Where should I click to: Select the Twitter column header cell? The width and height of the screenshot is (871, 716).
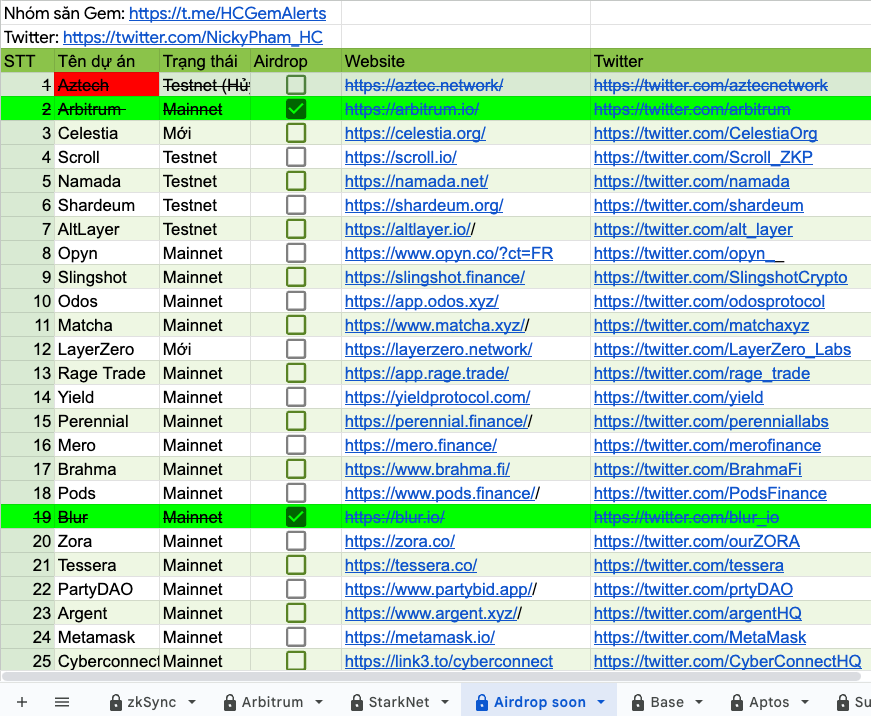(x=730, y=61)
